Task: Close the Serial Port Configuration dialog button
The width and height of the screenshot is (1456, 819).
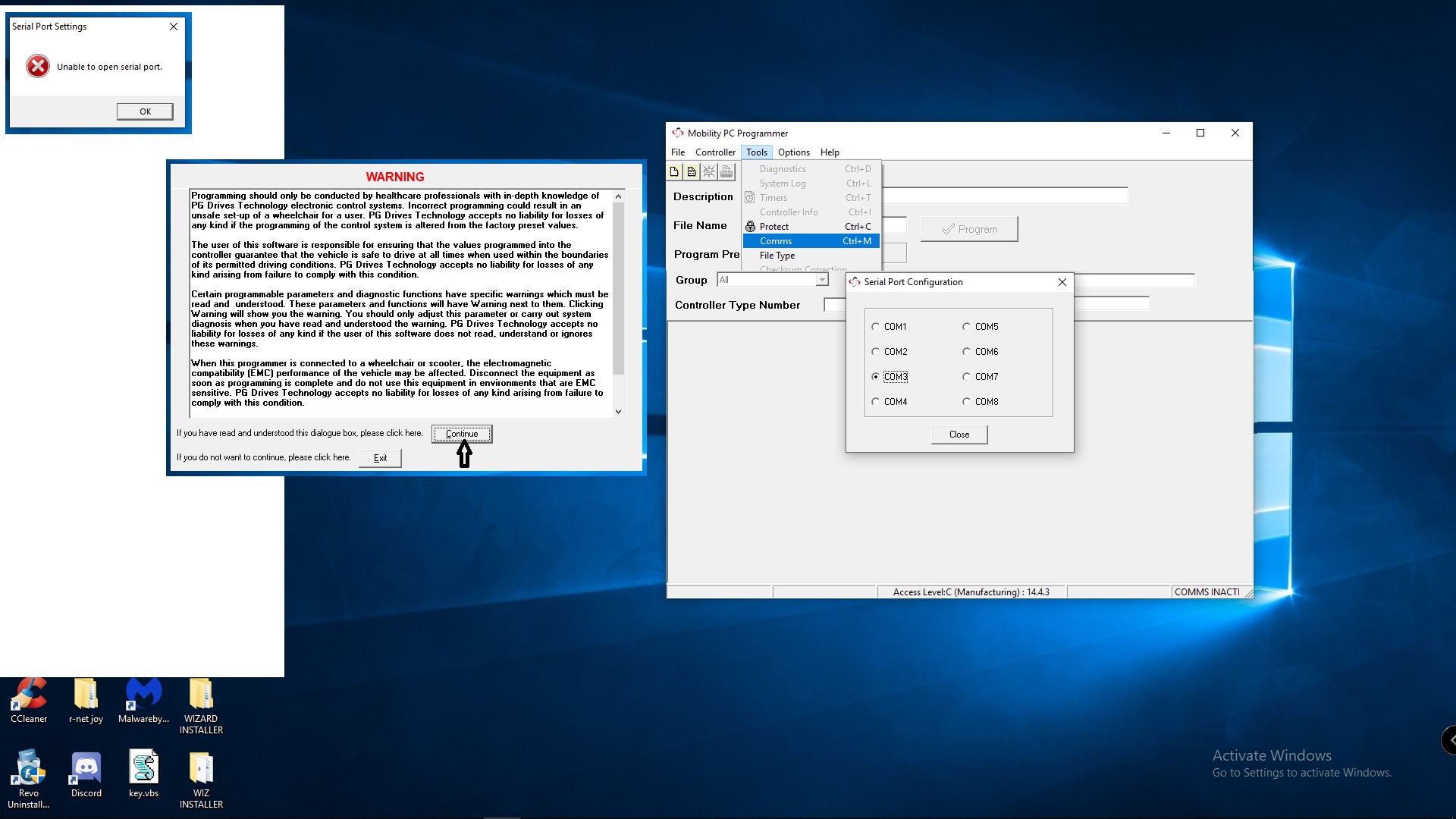Action: (x=959, y=435)
